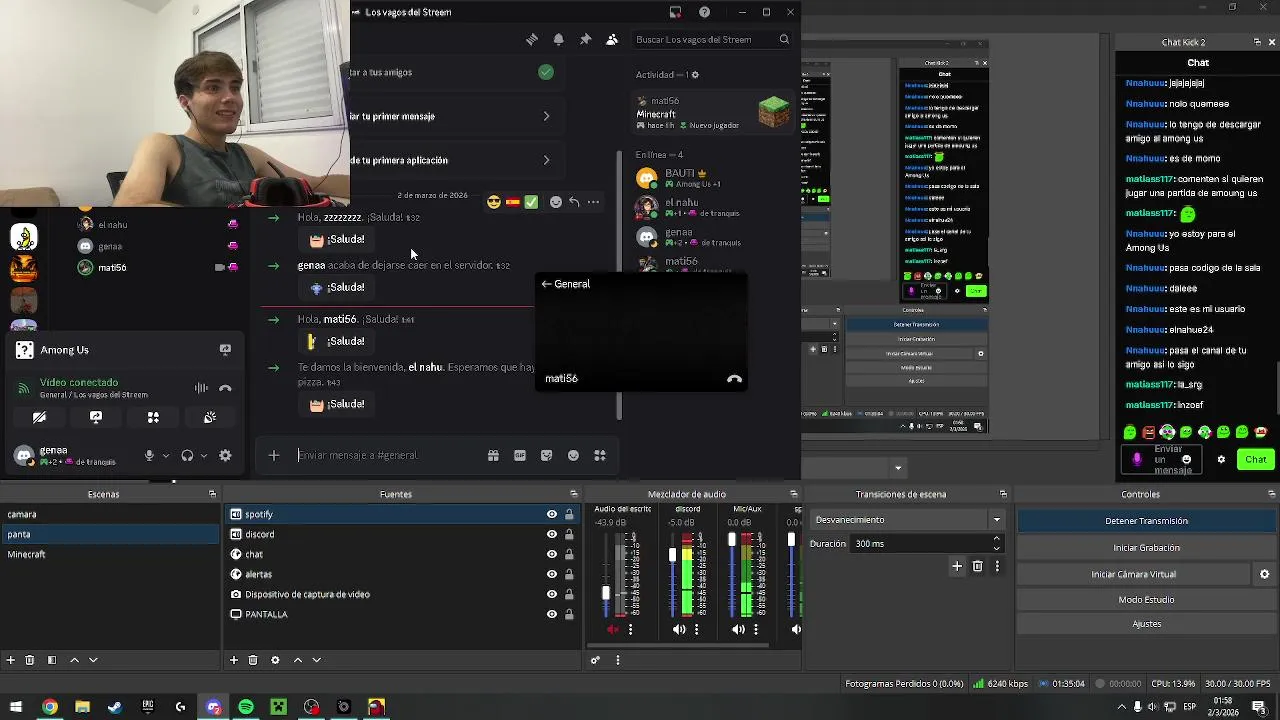This screenshot has height=720, width=1280.
Task: React with sunglasses emoji on message
Action: click(x=494, y=202)
